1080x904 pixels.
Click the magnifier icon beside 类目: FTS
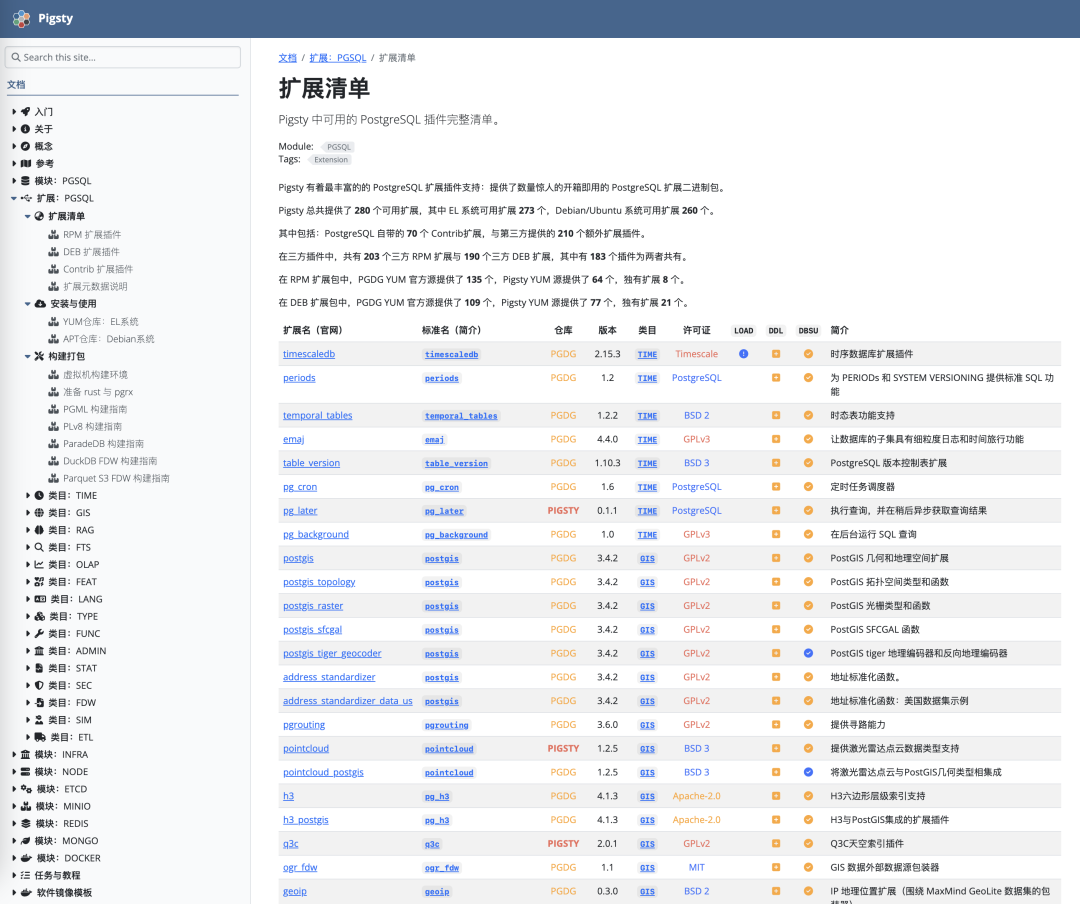click(39, 547)
